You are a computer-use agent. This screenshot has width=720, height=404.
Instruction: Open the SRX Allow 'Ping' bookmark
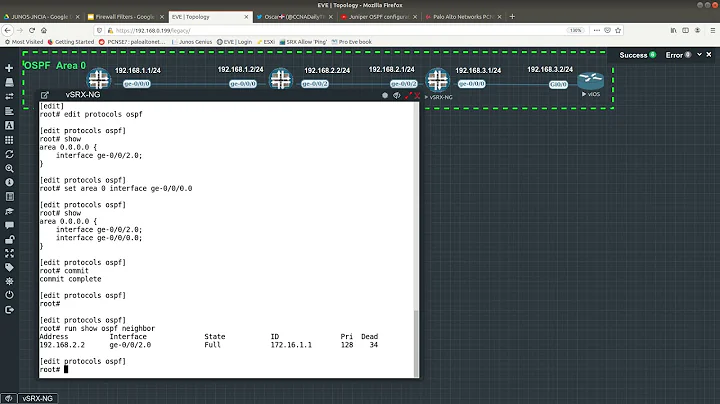[x=303, y=42]
